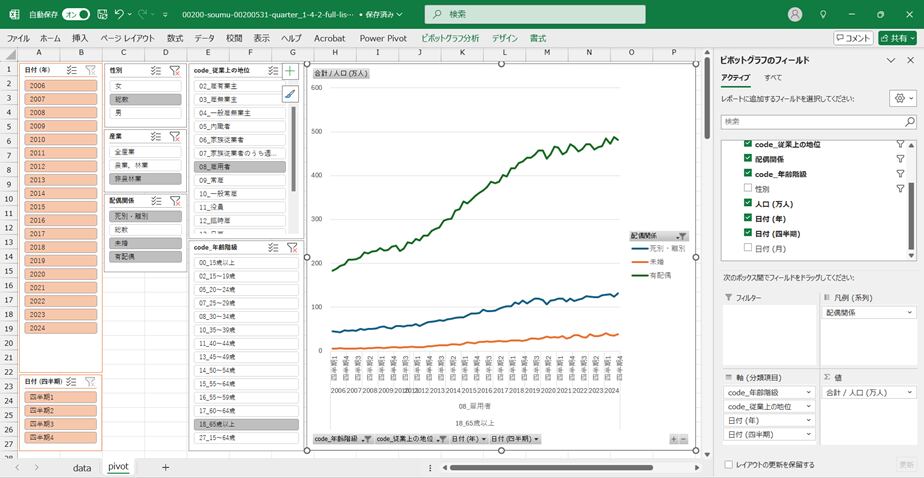The height and width of the screenshot is (478, 924).
Task: Open chart elements plus button
Action: coord(291,71)
